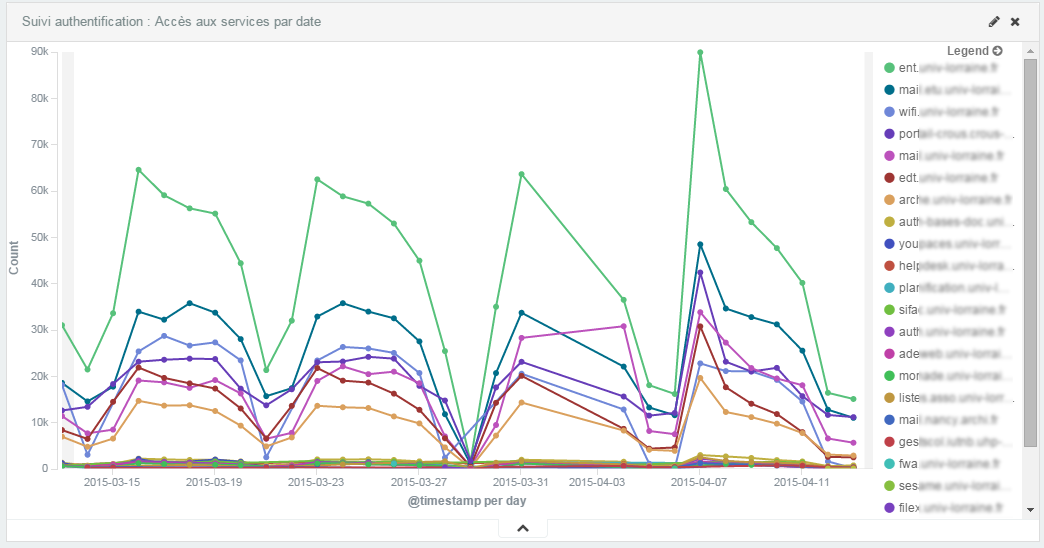Click the blue dot next to wifi legend entry

click(x=888, y=112)
